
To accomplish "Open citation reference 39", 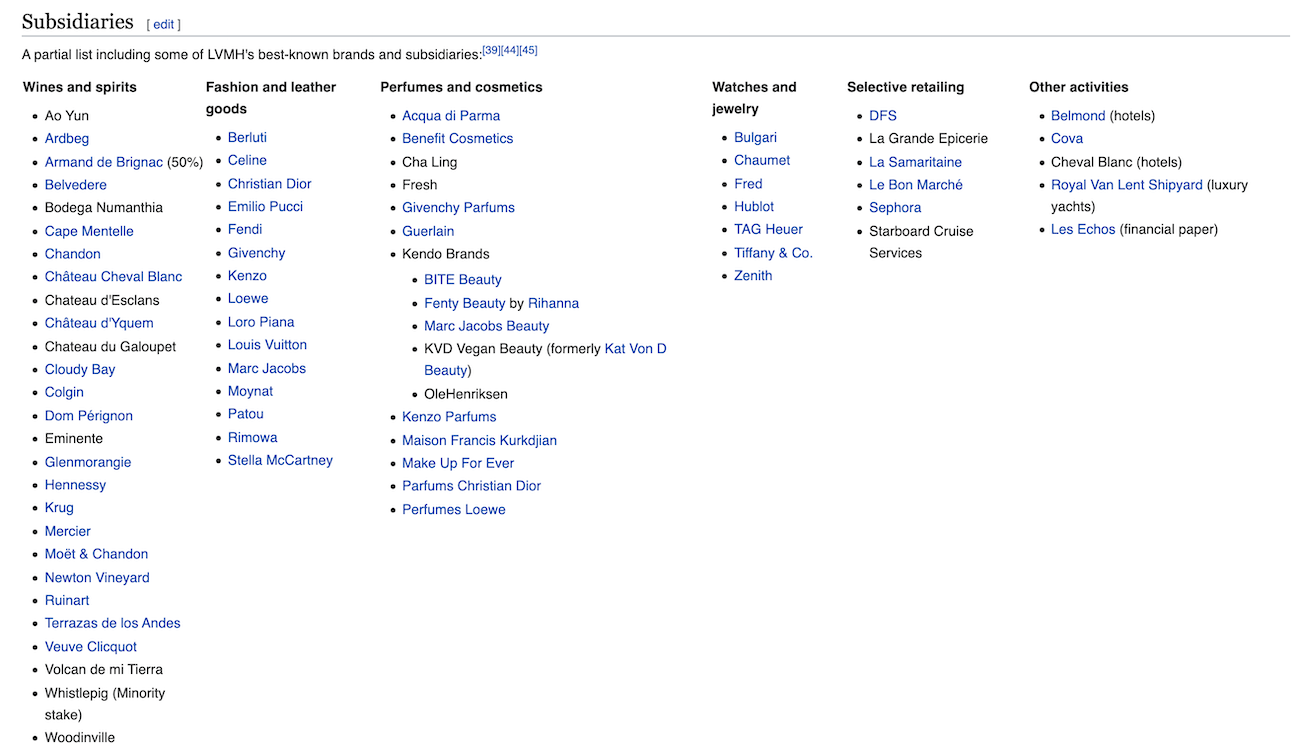I will click(x=492, y=50).
